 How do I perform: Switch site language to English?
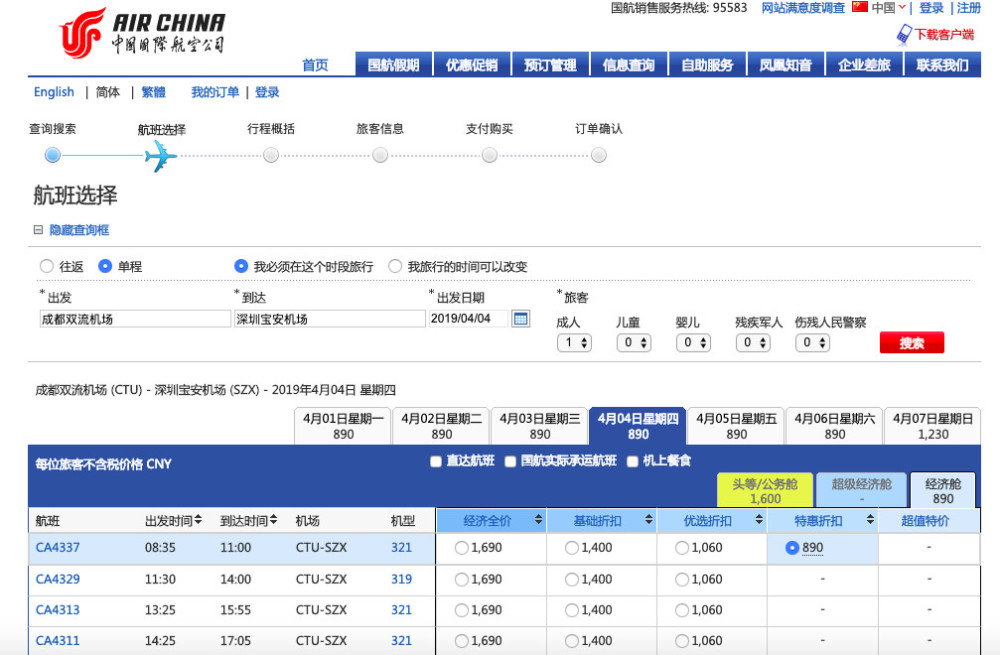[x=53, y=92]
